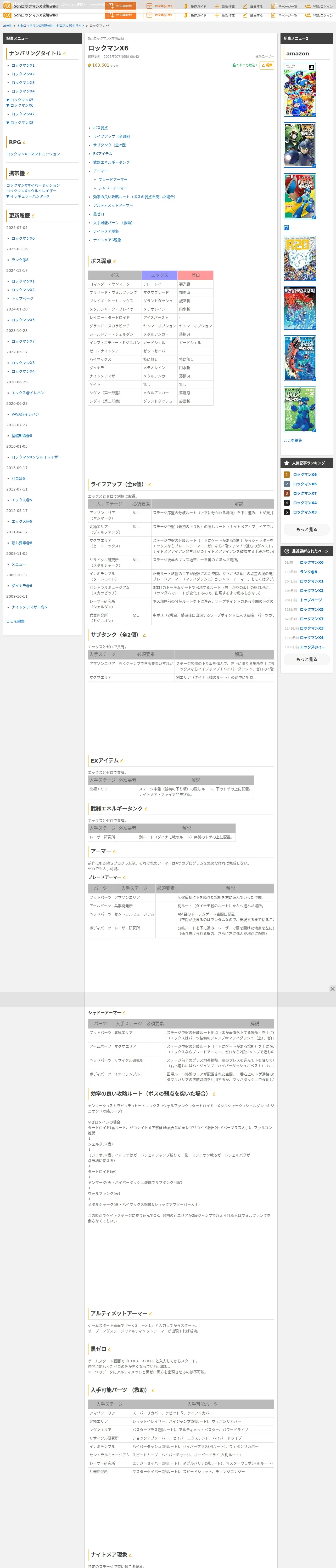
Task: Jump to ボス弱点 from the table of contents
Action: tap(101, 128)
